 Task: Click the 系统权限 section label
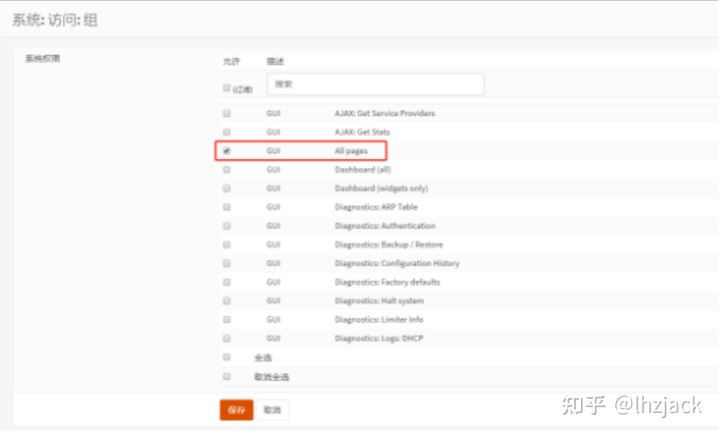pyautogui.click(x=42, y=58)
